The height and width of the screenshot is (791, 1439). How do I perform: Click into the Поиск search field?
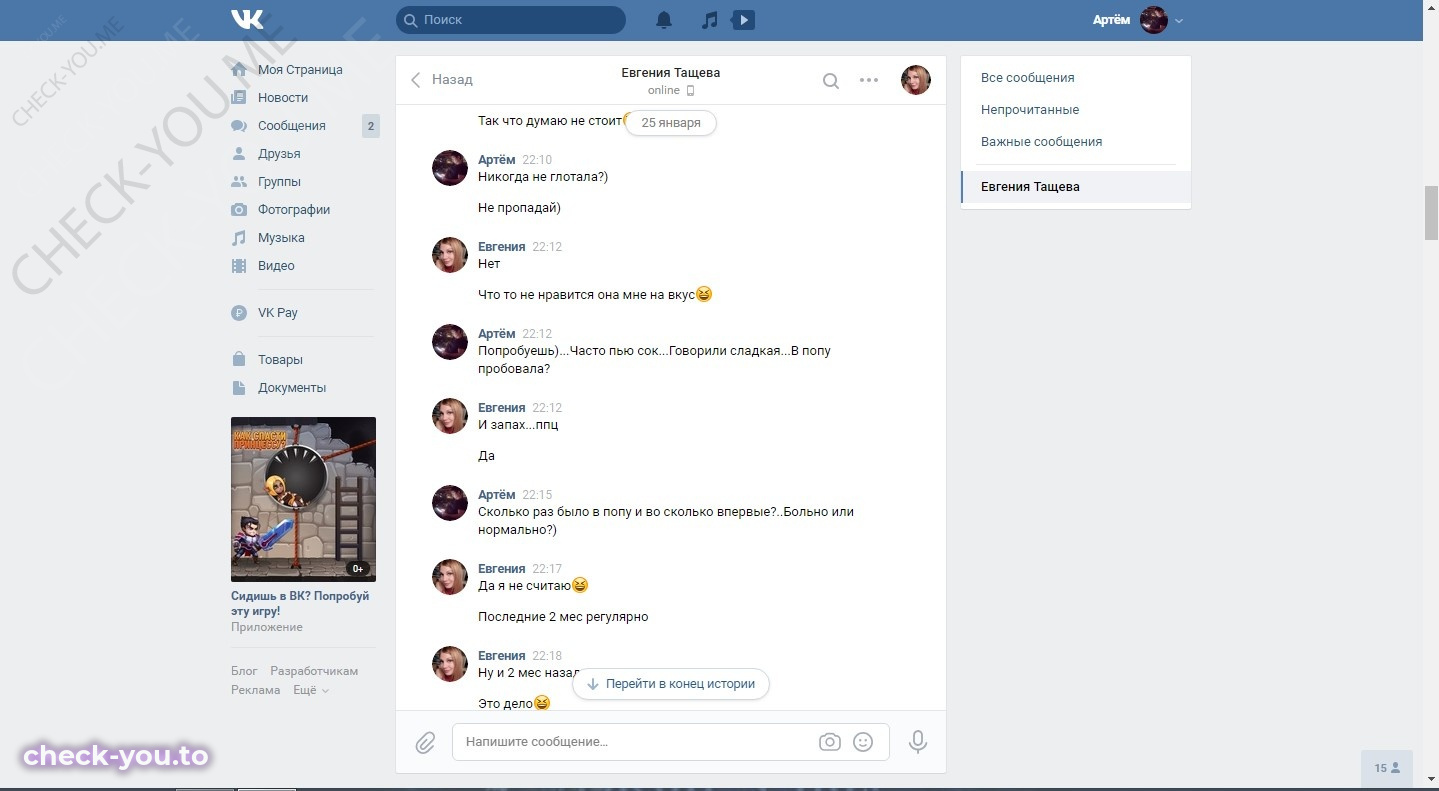[x=511, y=19]
